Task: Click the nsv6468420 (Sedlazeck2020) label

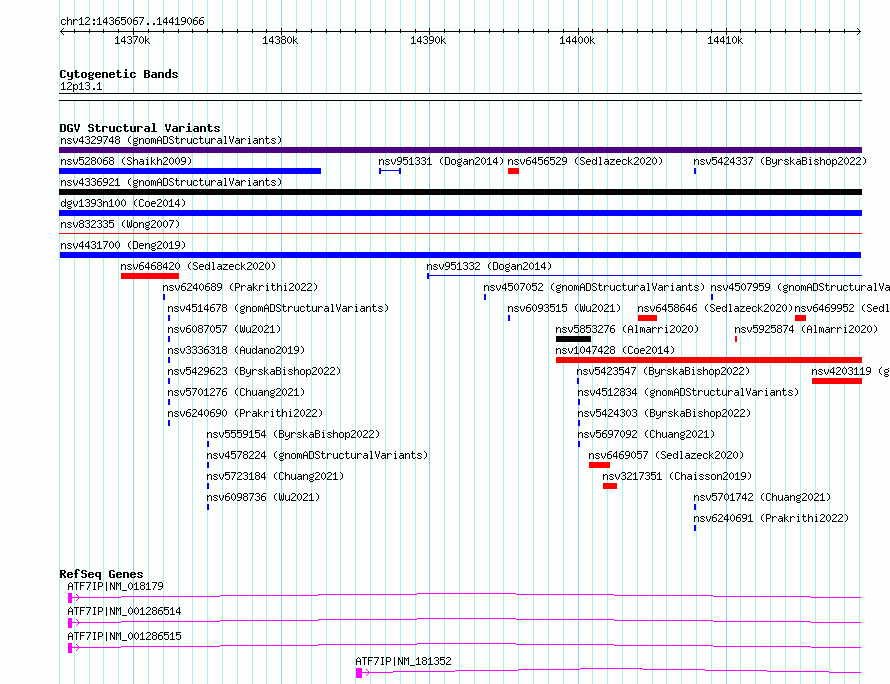Action: (x=198, y=266)
